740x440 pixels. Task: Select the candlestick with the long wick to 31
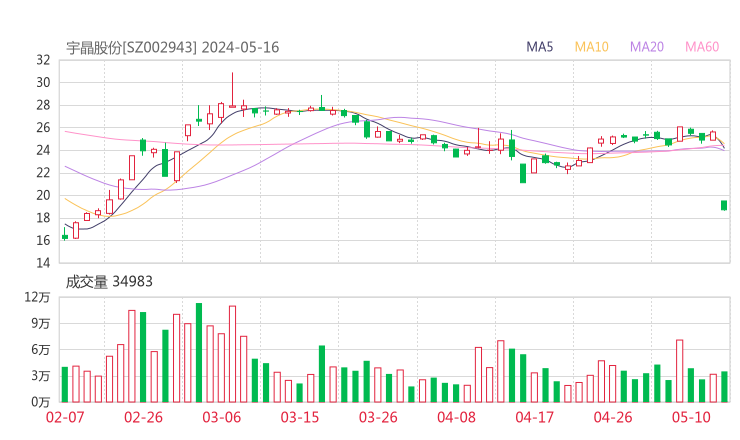pyautogui.click(x=232, y=90)
